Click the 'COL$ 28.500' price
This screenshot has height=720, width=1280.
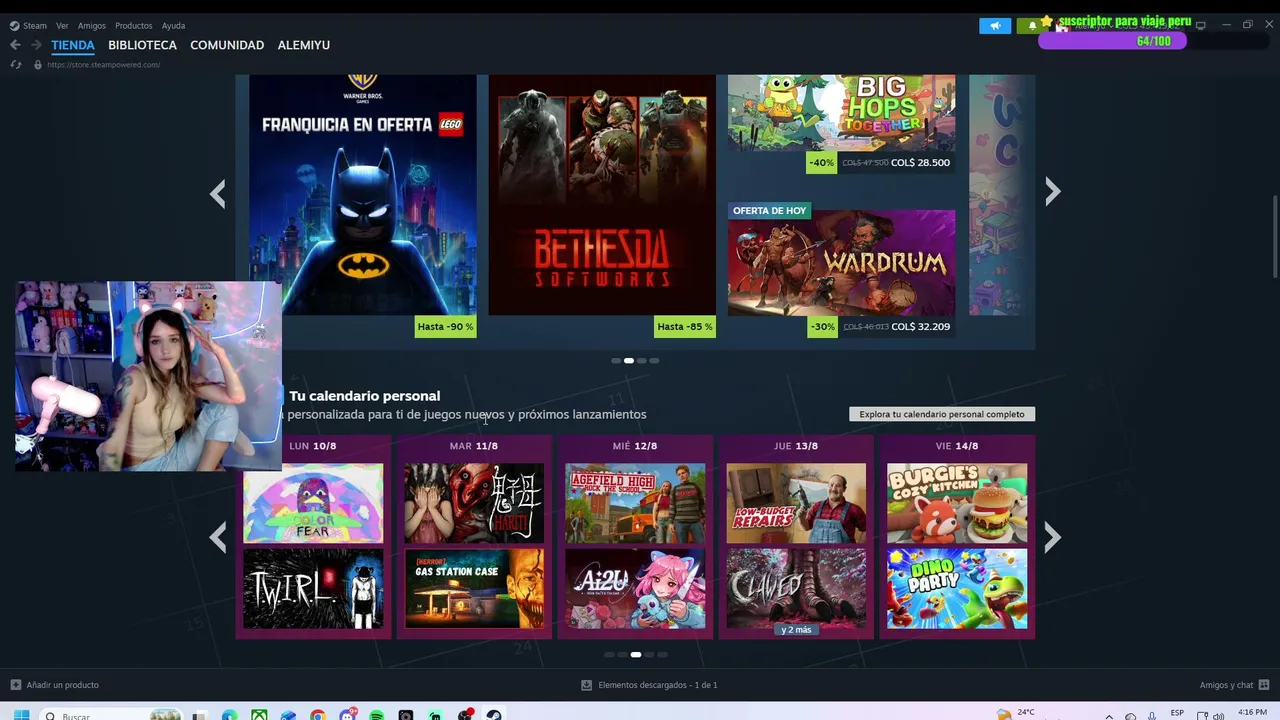(921, 163)
